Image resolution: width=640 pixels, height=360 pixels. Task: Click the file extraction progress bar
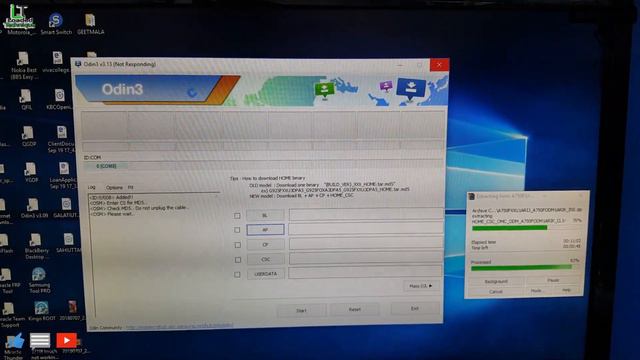pos(527,228)
